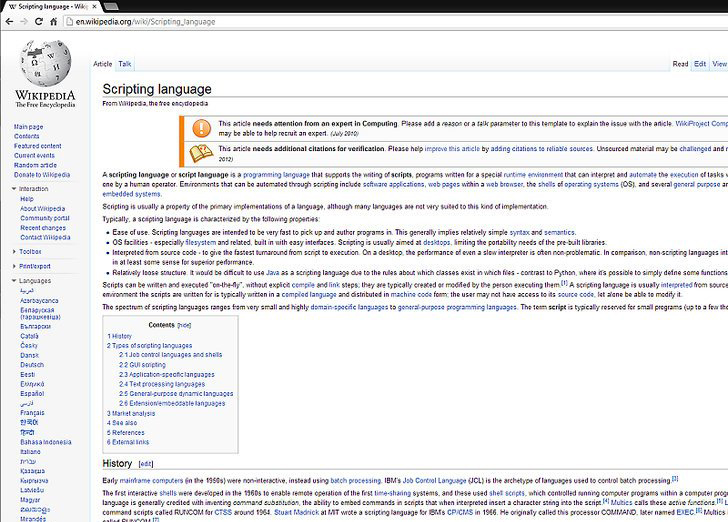
Task: Expand the Print/export sidebar section
Action: pos(14,266)
